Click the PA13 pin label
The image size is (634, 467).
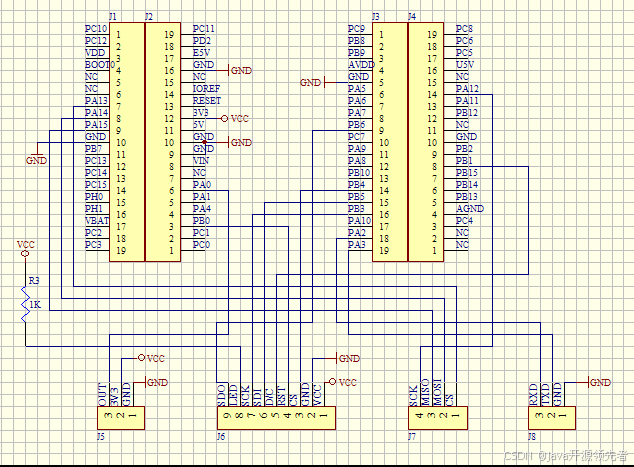(96, 100)
